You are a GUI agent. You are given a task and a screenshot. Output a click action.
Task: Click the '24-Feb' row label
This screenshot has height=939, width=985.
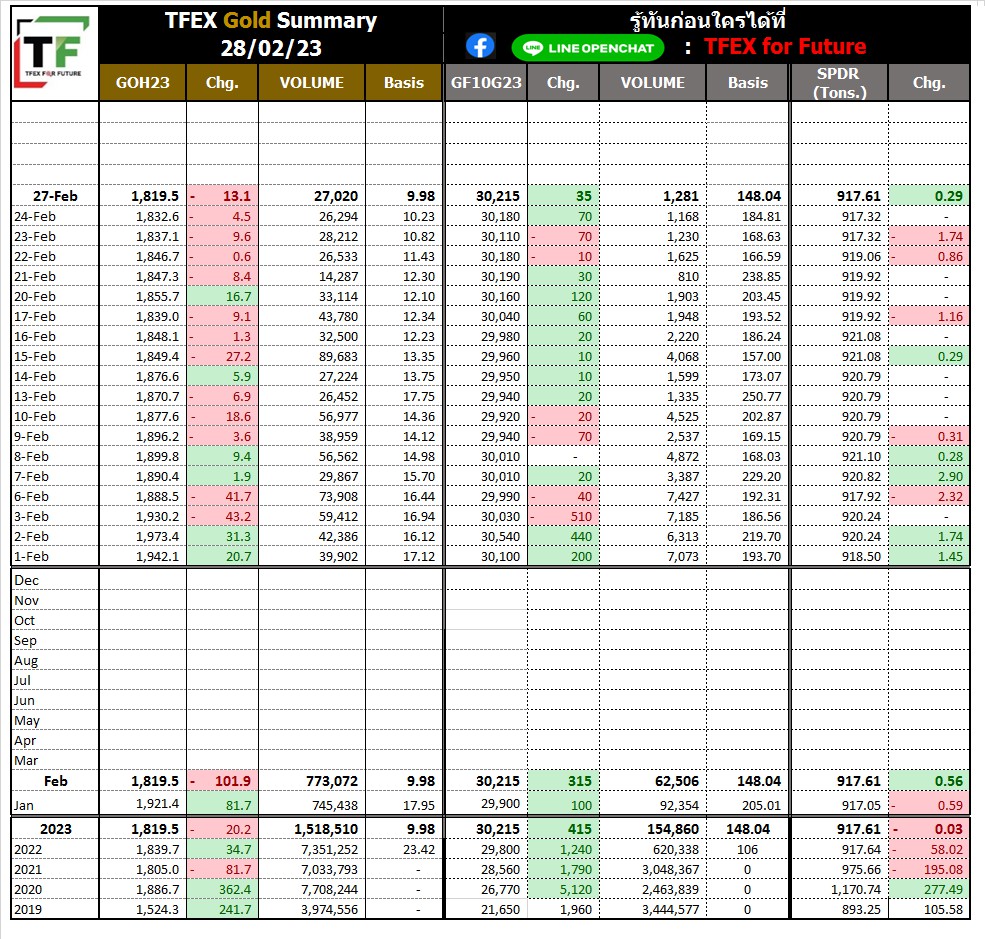click(35, 216)
